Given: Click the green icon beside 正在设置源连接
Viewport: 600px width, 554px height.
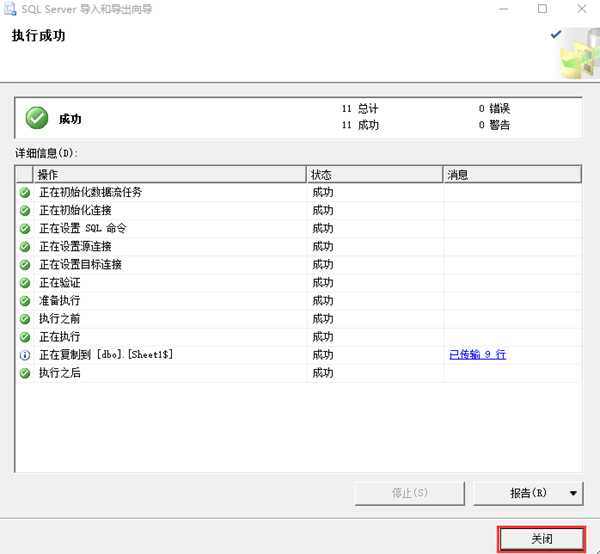Looking at the screenshot, I should [x=25, y=247].
